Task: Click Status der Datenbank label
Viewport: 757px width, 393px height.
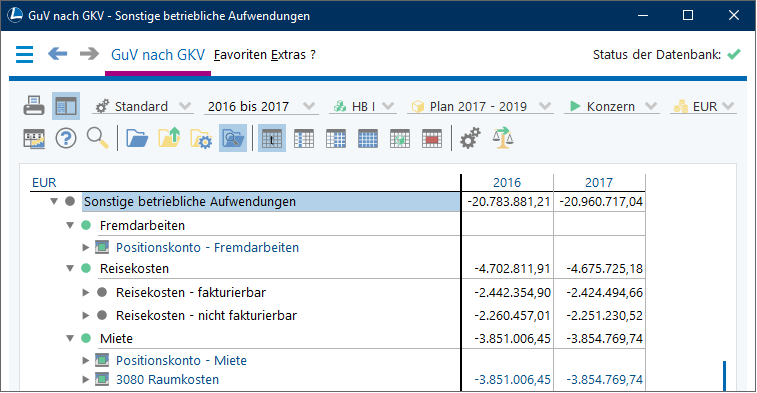Action: tap(657, 55)
